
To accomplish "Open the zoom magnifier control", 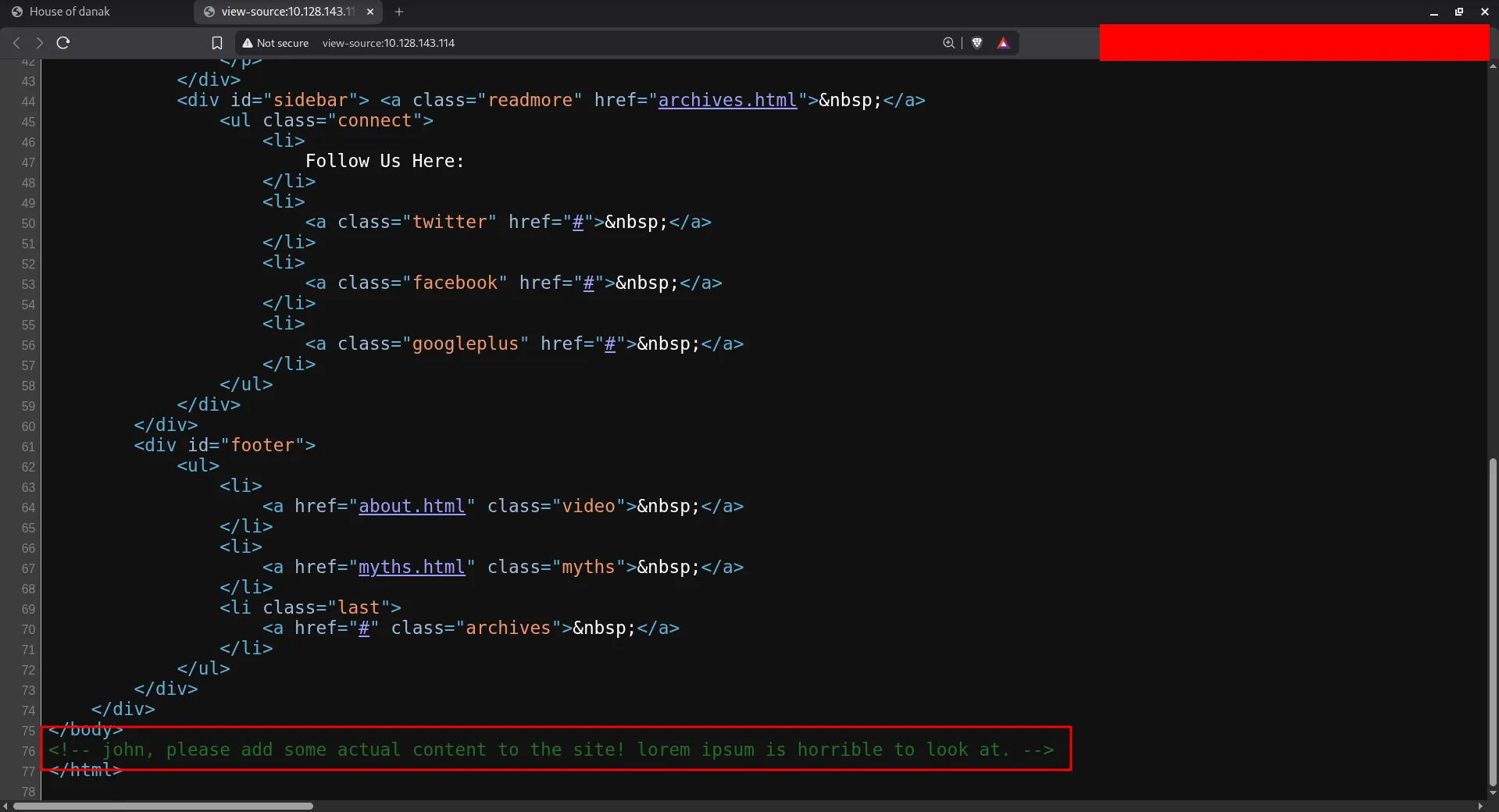I will [948, 43].
